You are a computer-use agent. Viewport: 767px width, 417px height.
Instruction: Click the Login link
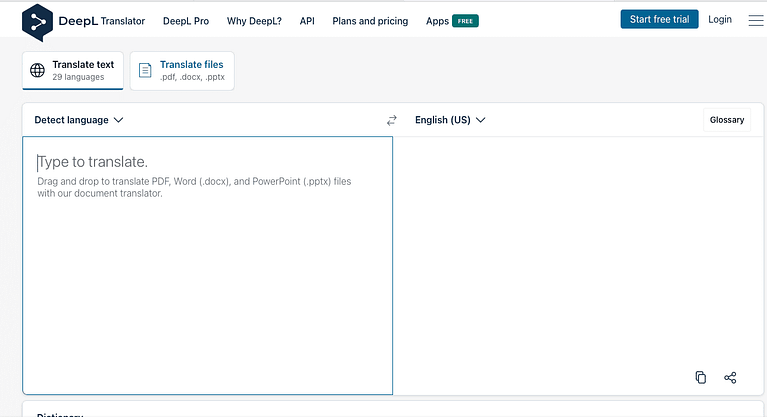click(720, 19)
